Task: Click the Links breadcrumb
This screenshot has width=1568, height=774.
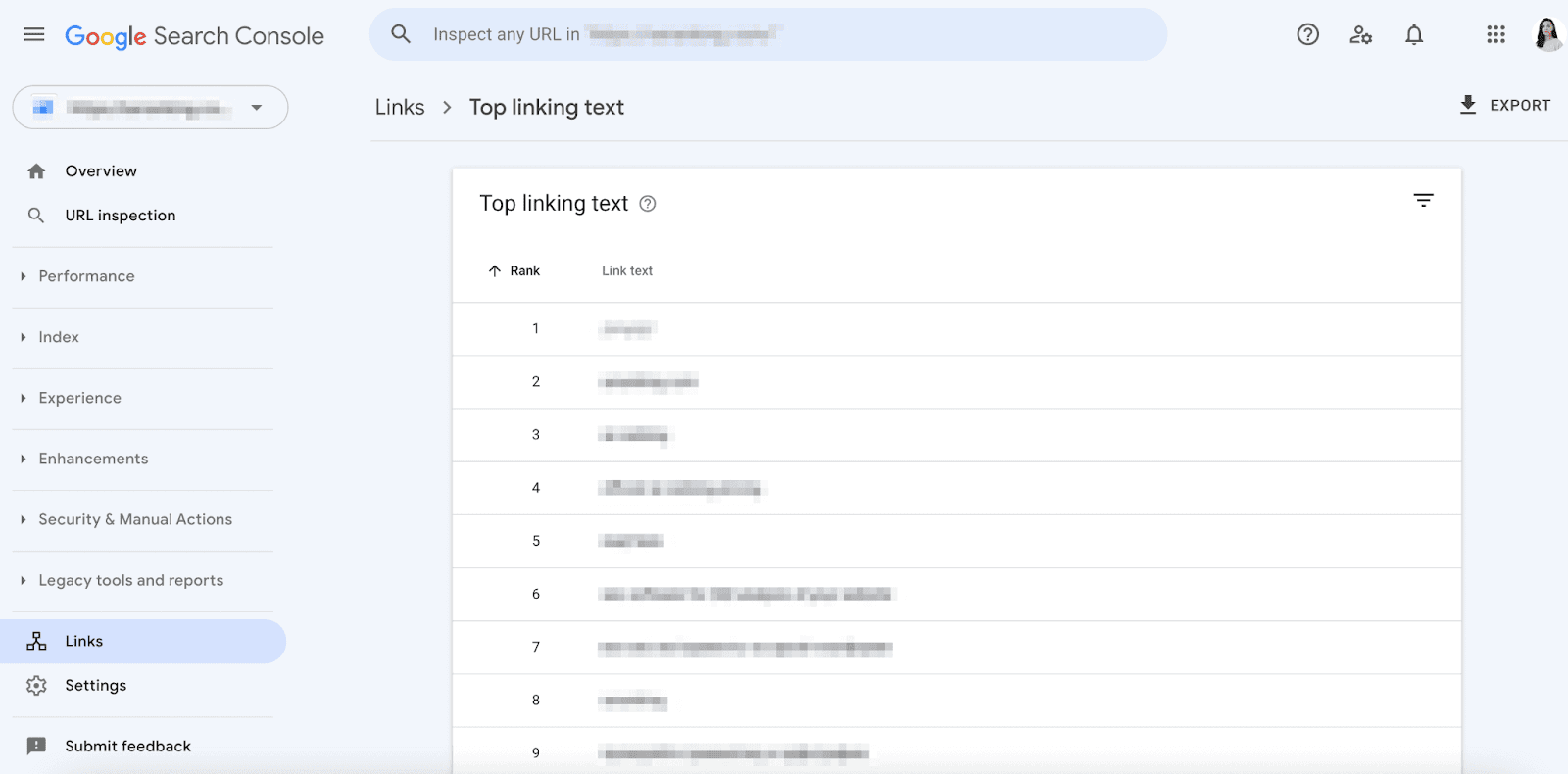Action: 400,107
